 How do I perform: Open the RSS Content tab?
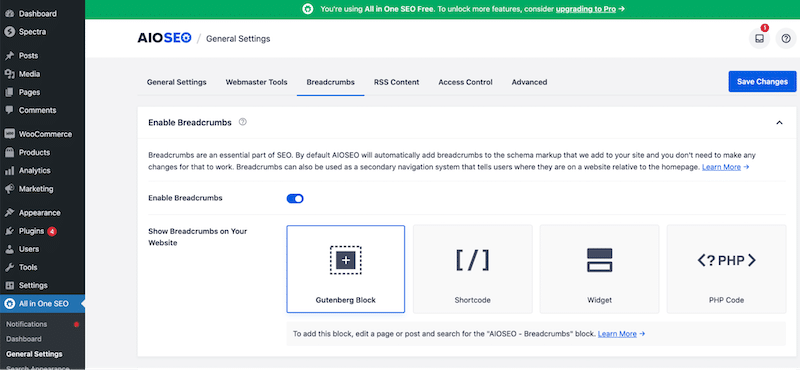point(396,82)
